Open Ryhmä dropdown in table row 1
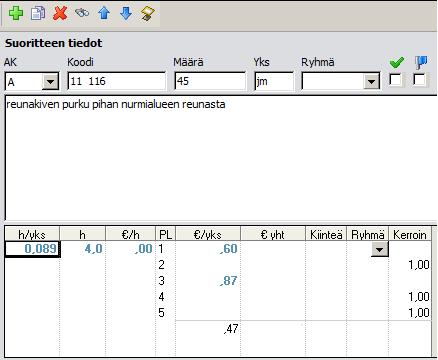Viewport: 438px width, 360px height. (x=380, y=249)
